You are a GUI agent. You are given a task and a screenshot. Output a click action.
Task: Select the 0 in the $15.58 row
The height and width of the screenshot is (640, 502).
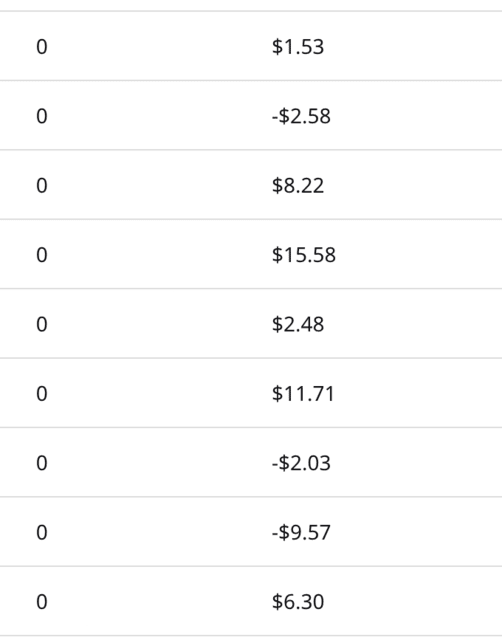[x=42, y=255]
